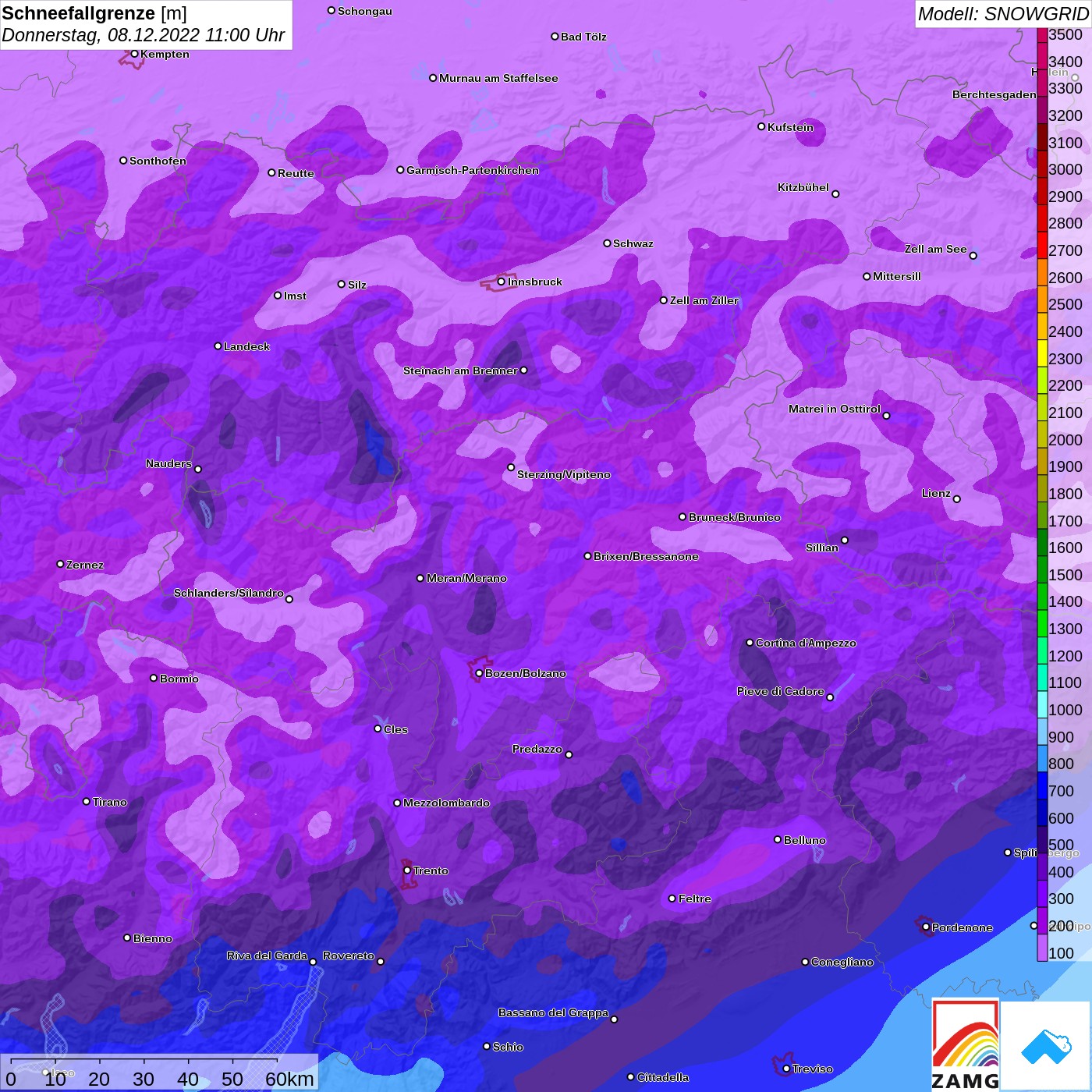1092x1092 pixels.
Task: Click the Pordenone place name
Action: pyautogui.click(x=963, y=927)
